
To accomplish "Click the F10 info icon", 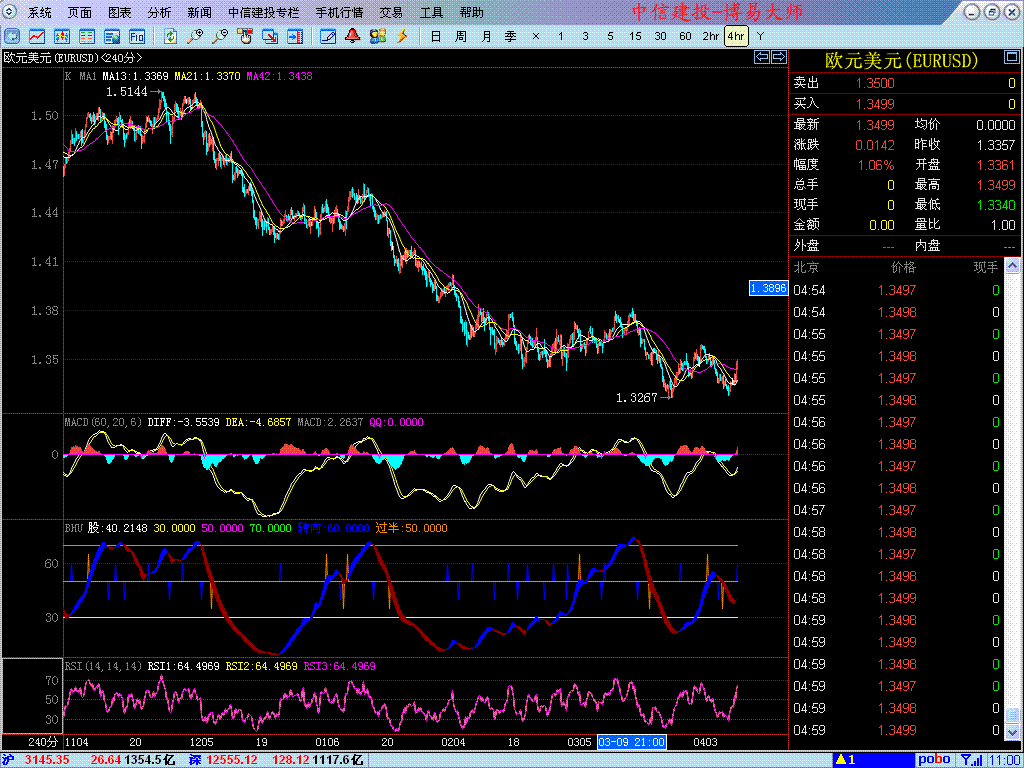I will (x=137, y=36).
